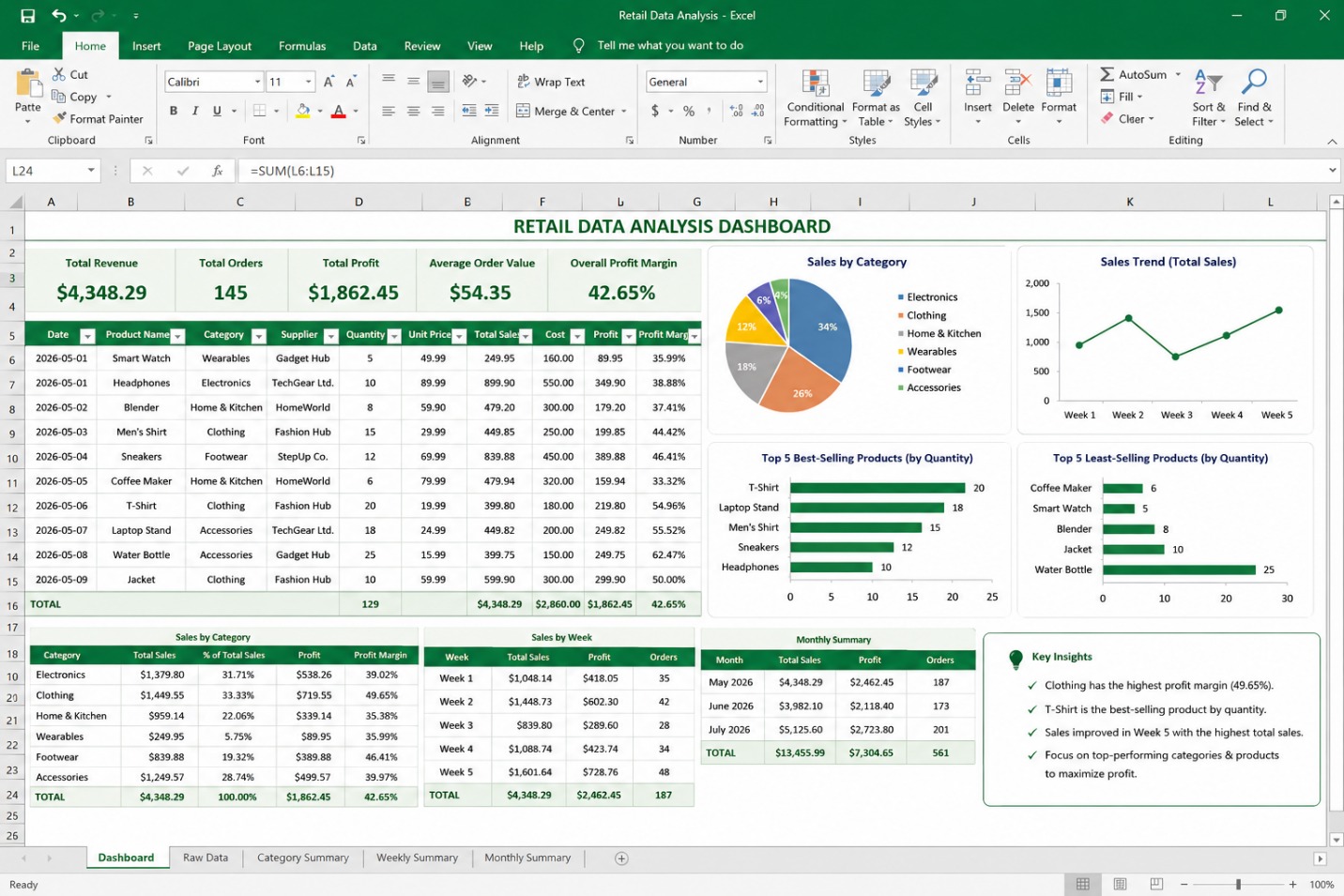Open the Formulas ribbon tab

[x=302, y=45]
